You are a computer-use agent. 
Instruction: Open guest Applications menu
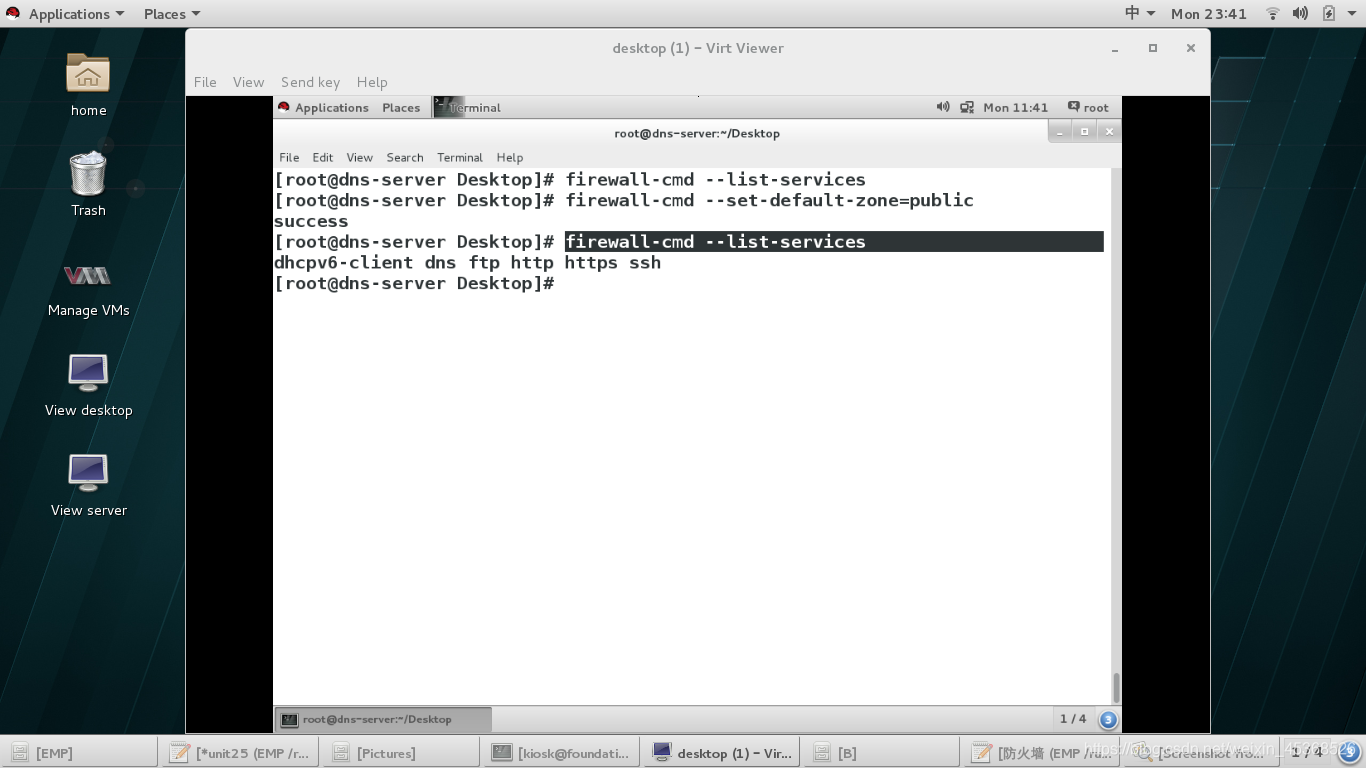[x=323, y=107]
